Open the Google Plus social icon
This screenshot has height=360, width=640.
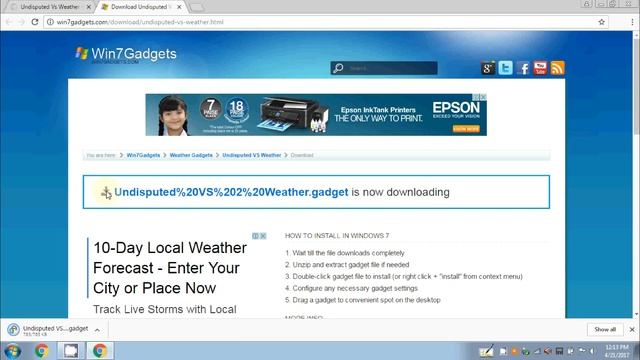tap(487, 68)
